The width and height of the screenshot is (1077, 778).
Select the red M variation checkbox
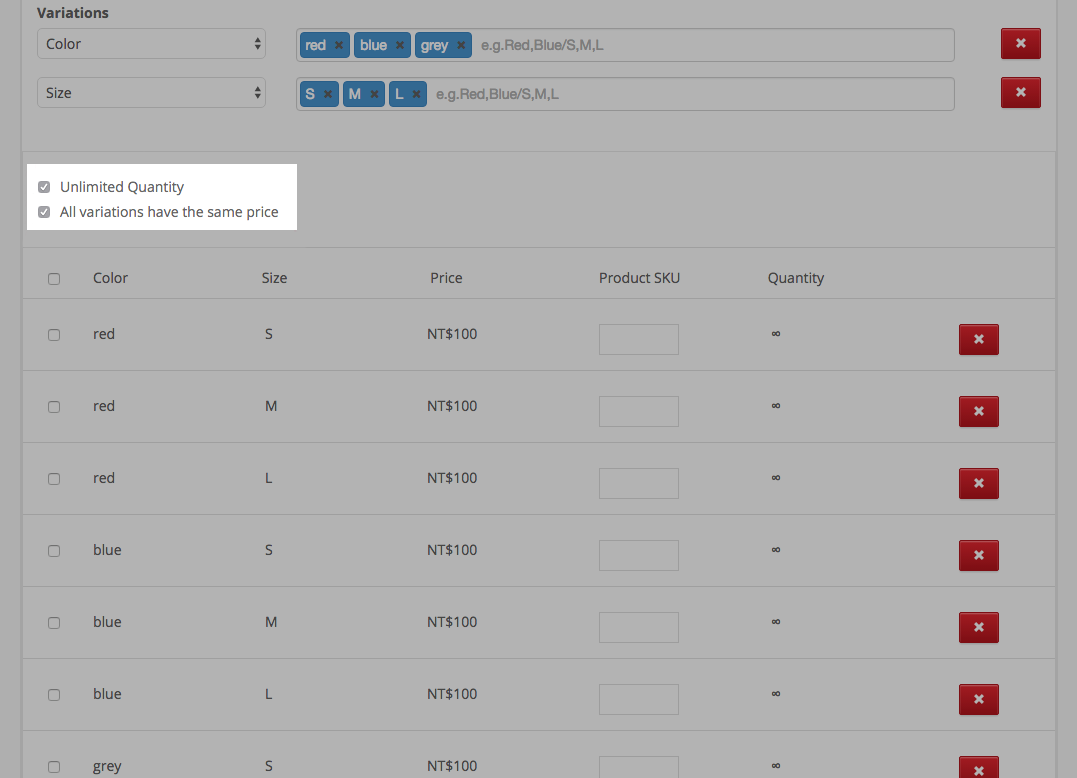54,407
